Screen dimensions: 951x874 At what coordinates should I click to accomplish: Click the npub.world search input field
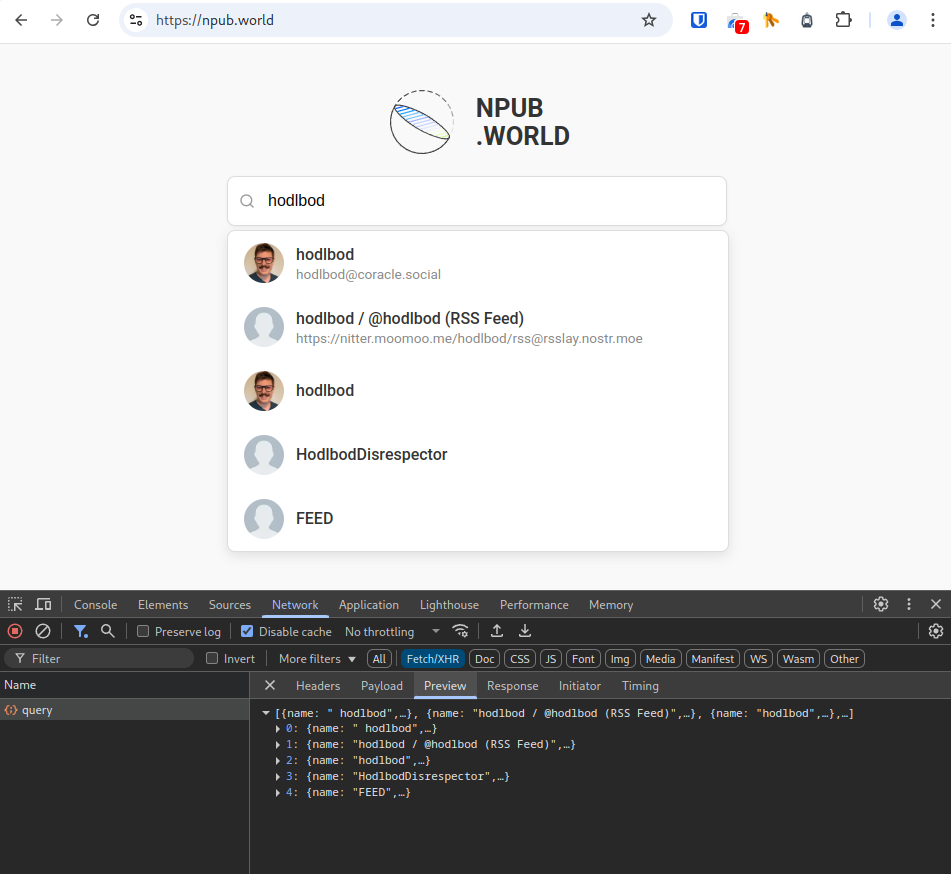(477, 201)
